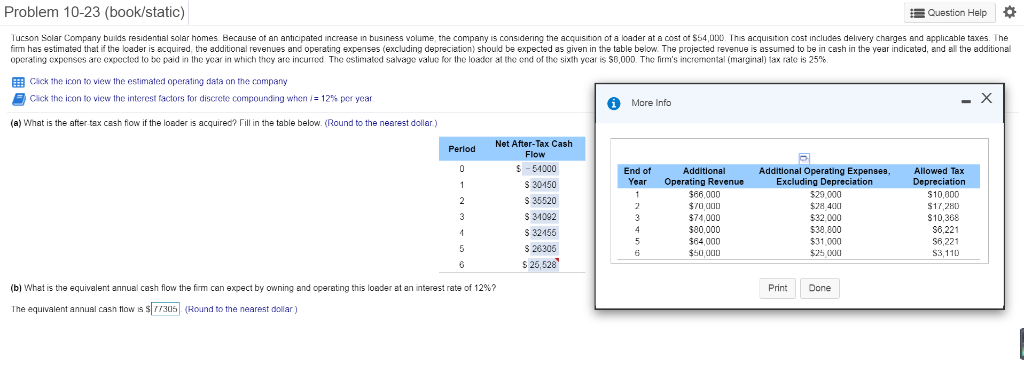Click the $28,400 expenses cell
The height and width of the screenshot is (365, 1024).
825,206
